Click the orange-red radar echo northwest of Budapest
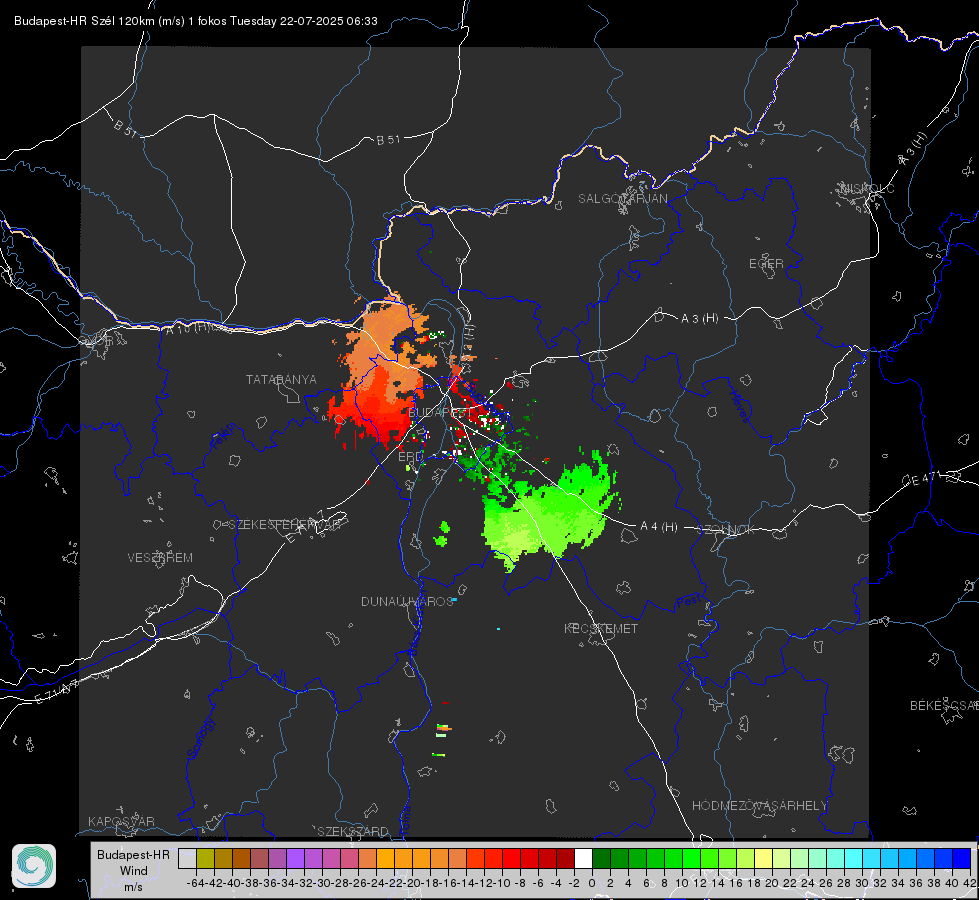Screen dimensions: 979x900 coord(384,372)
